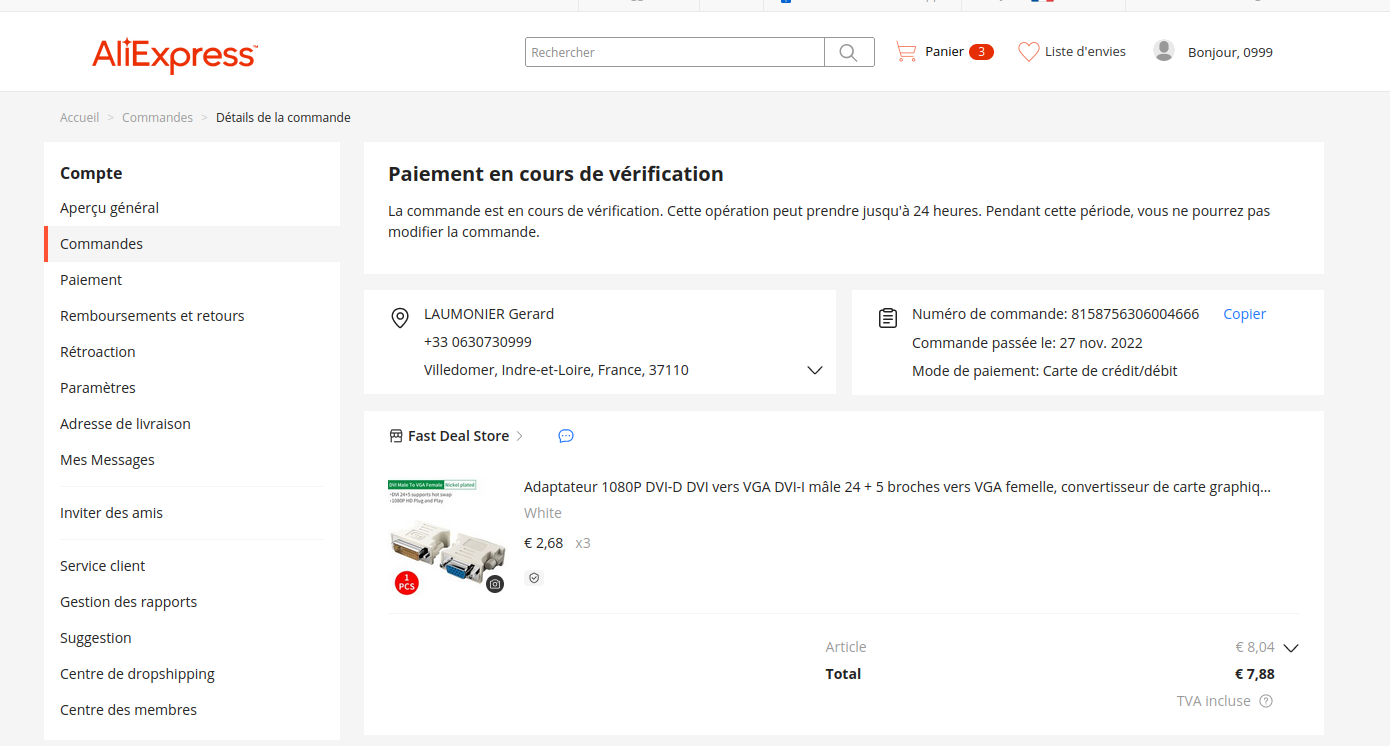Click the search magnifier icon
The width and height of the screenshot is (1390, 746).
coord(848,53)
